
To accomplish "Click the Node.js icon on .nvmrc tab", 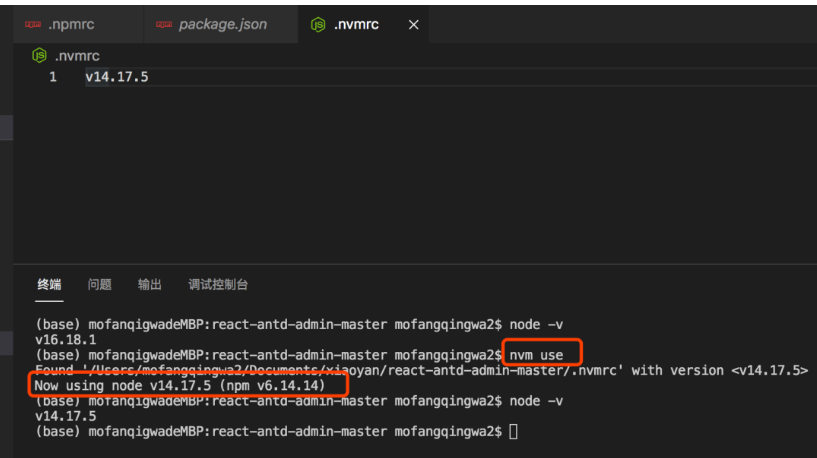I will click(x=318, y=24).
